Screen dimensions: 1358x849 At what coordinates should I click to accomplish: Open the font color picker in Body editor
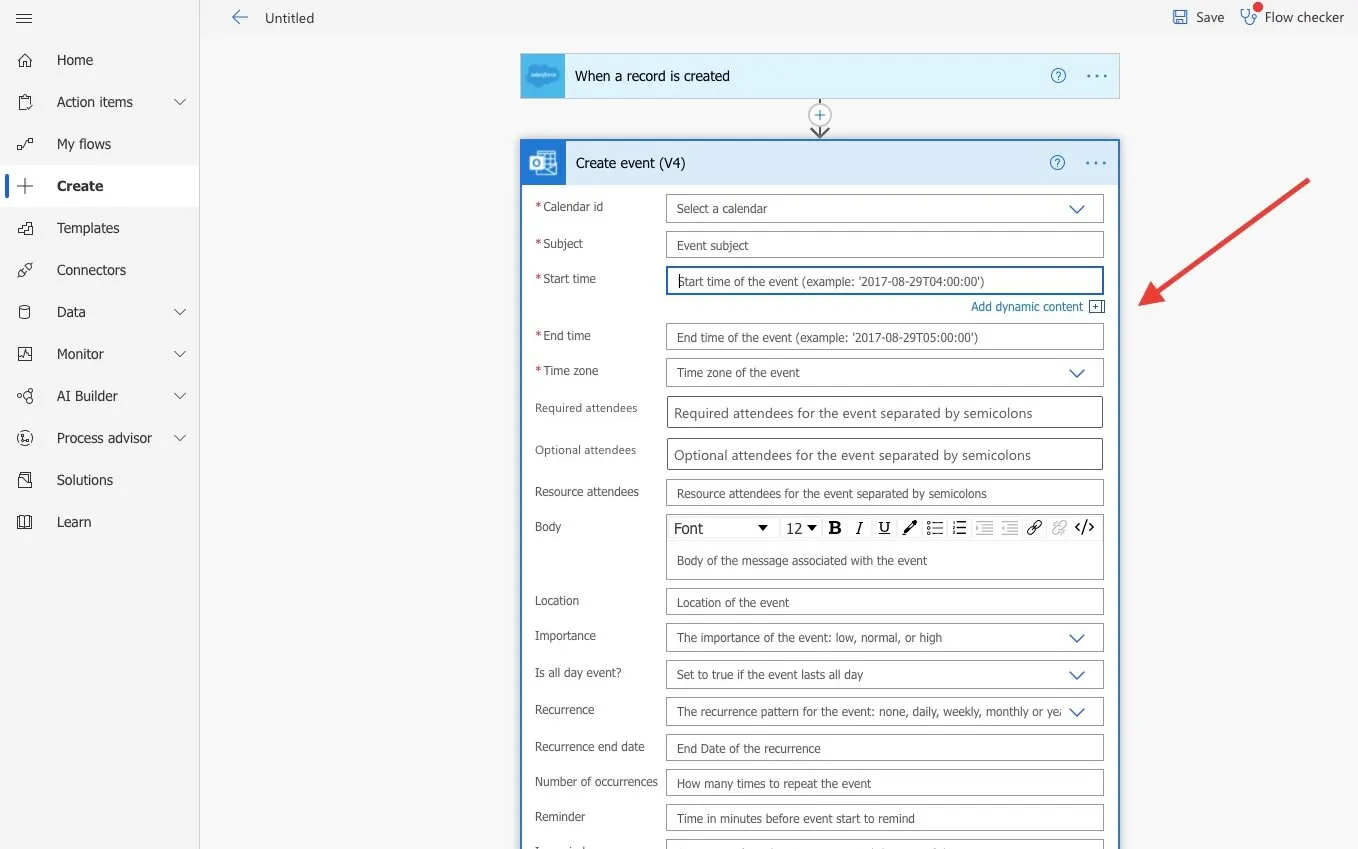coord(909,528)
